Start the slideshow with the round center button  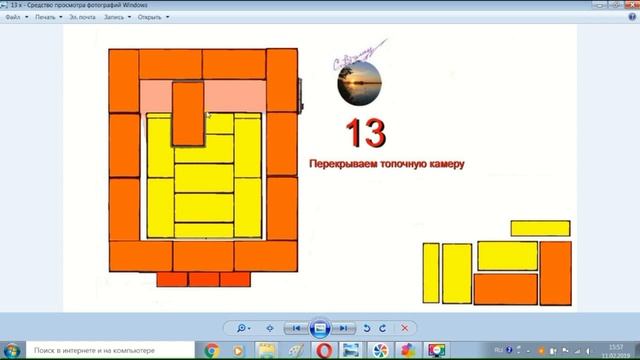[320, 328]
